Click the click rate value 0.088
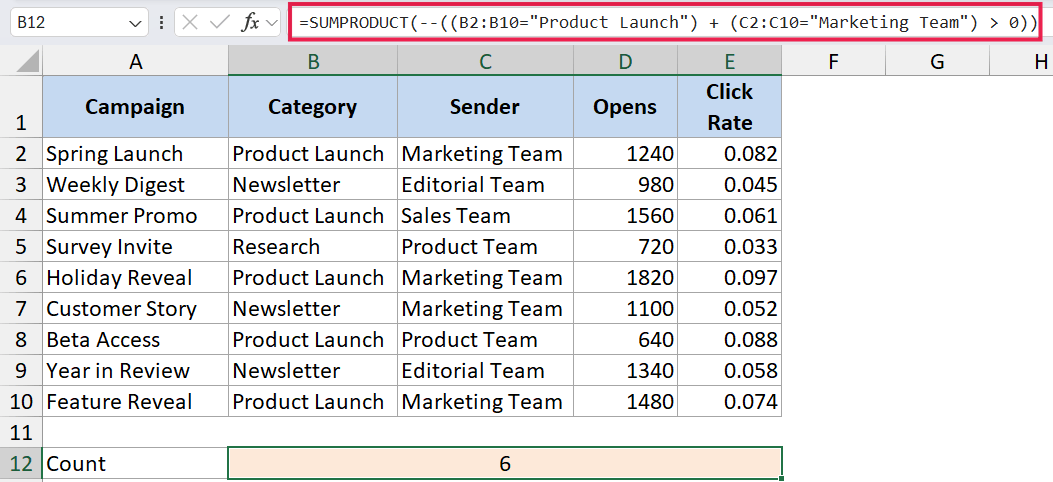The image size is (1053, 482). point(730,340)
